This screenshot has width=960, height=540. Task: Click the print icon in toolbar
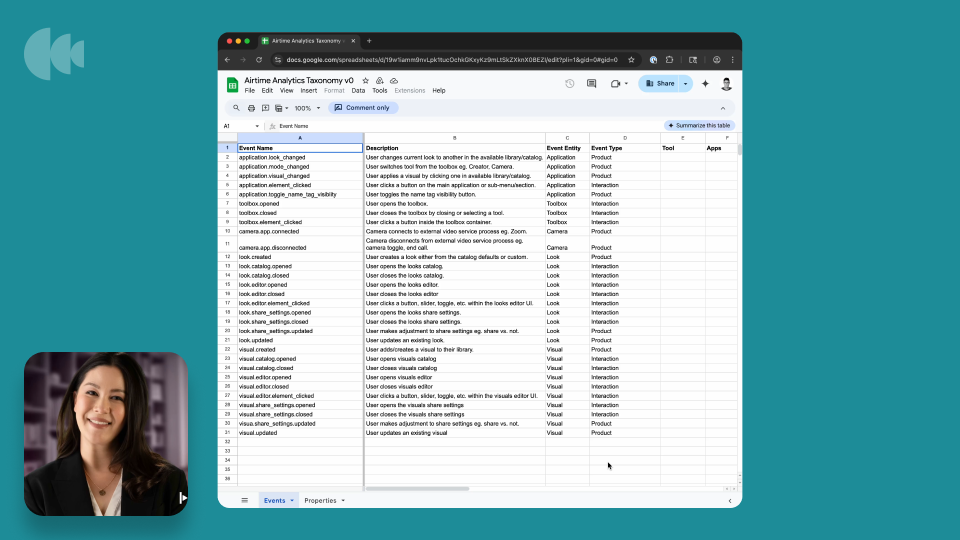click(251, 108)
